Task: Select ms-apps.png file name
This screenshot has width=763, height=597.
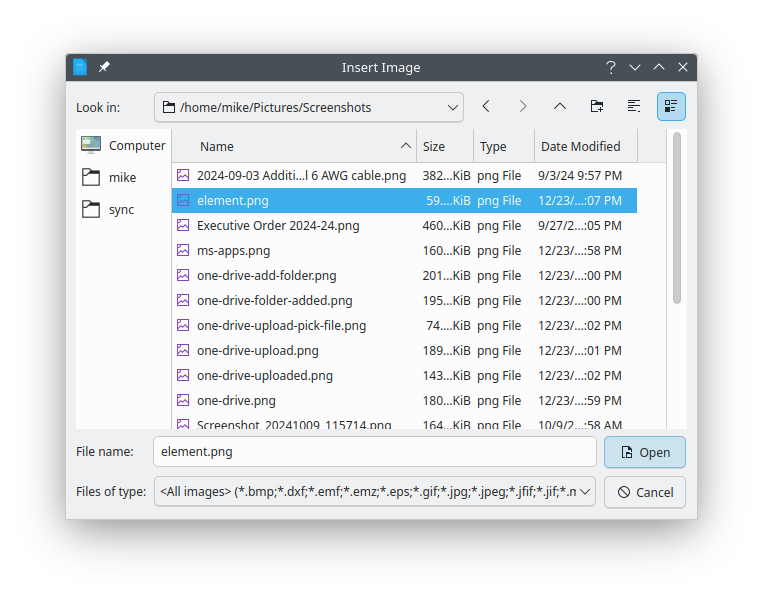Action: [x=233, y=251]
